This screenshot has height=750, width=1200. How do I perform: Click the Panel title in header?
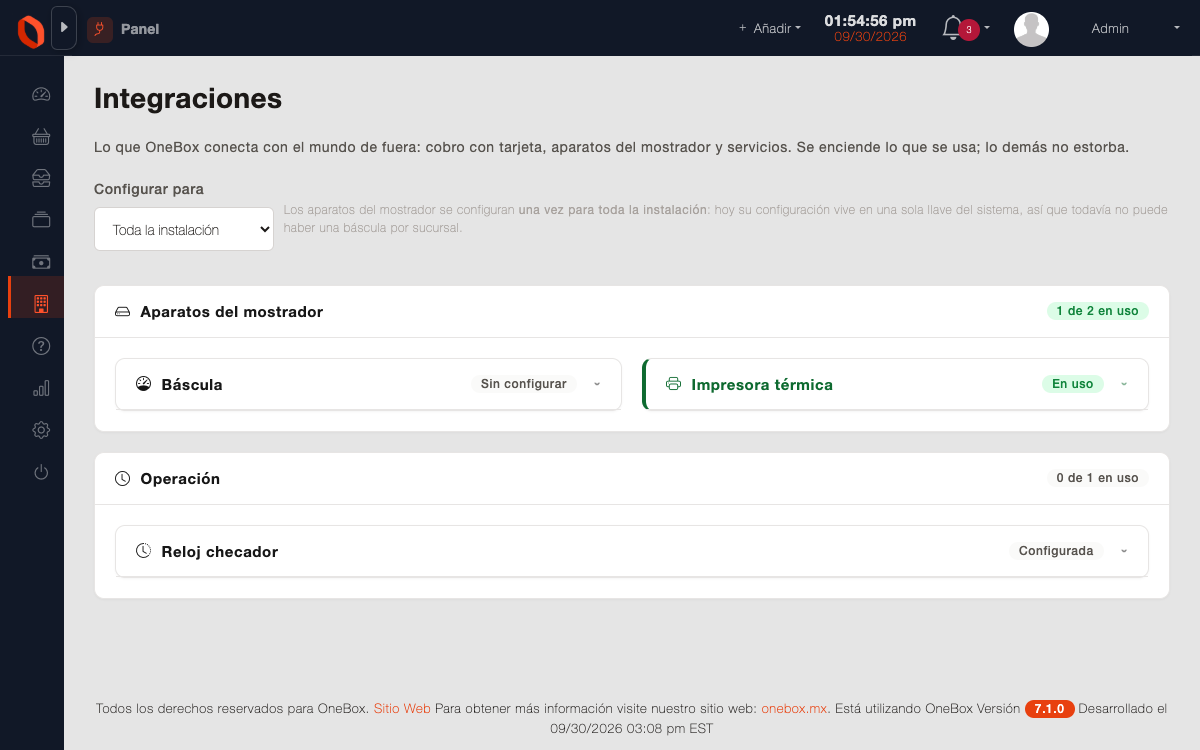point(140,29)
